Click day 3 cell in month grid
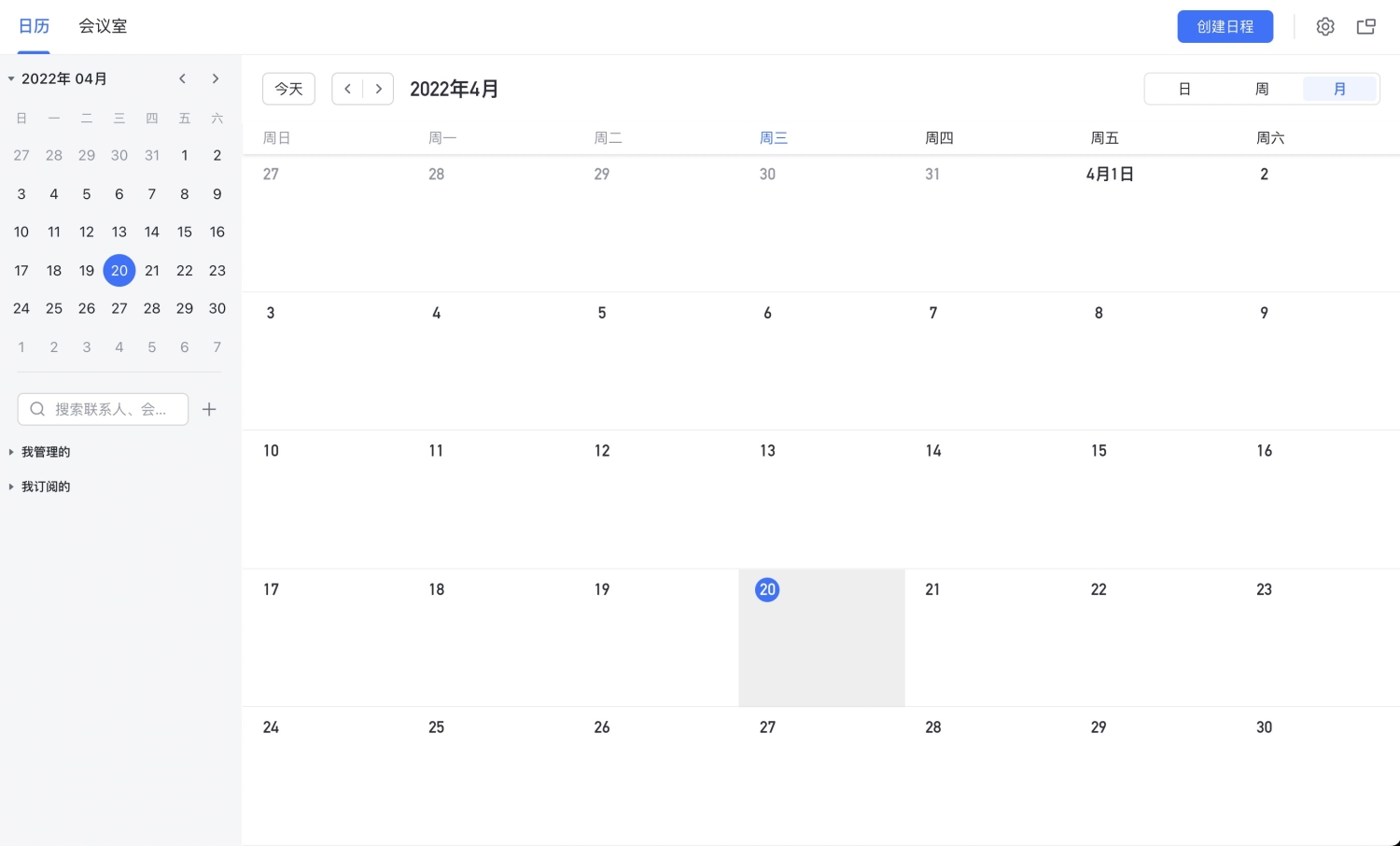Image resolution: width=1400 pixels, height=846 pixels. [x=325, y=361]
